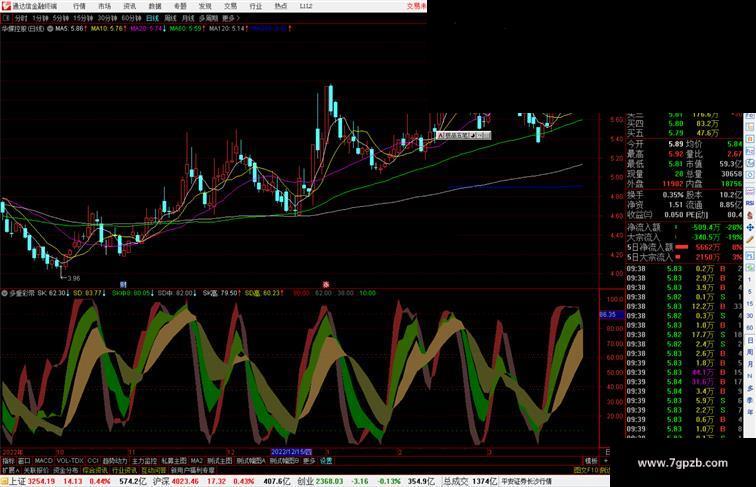Click the 上证 index value 3254.19
Image resolution: width=756 pixels, height=487 pixels.
click(x=41, y=481)
